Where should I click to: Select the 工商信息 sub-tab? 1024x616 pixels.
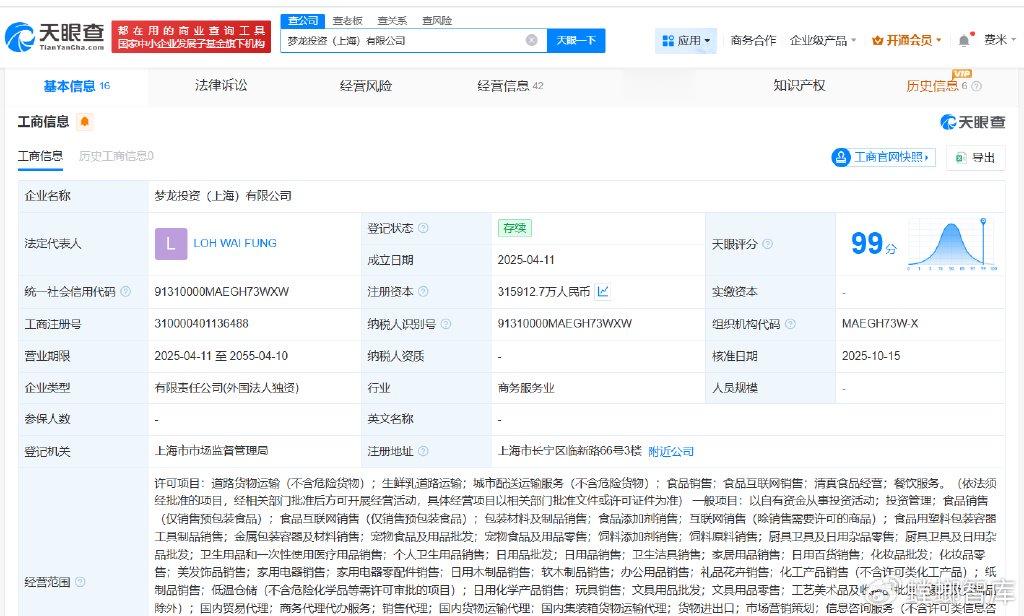click(40, 156)
